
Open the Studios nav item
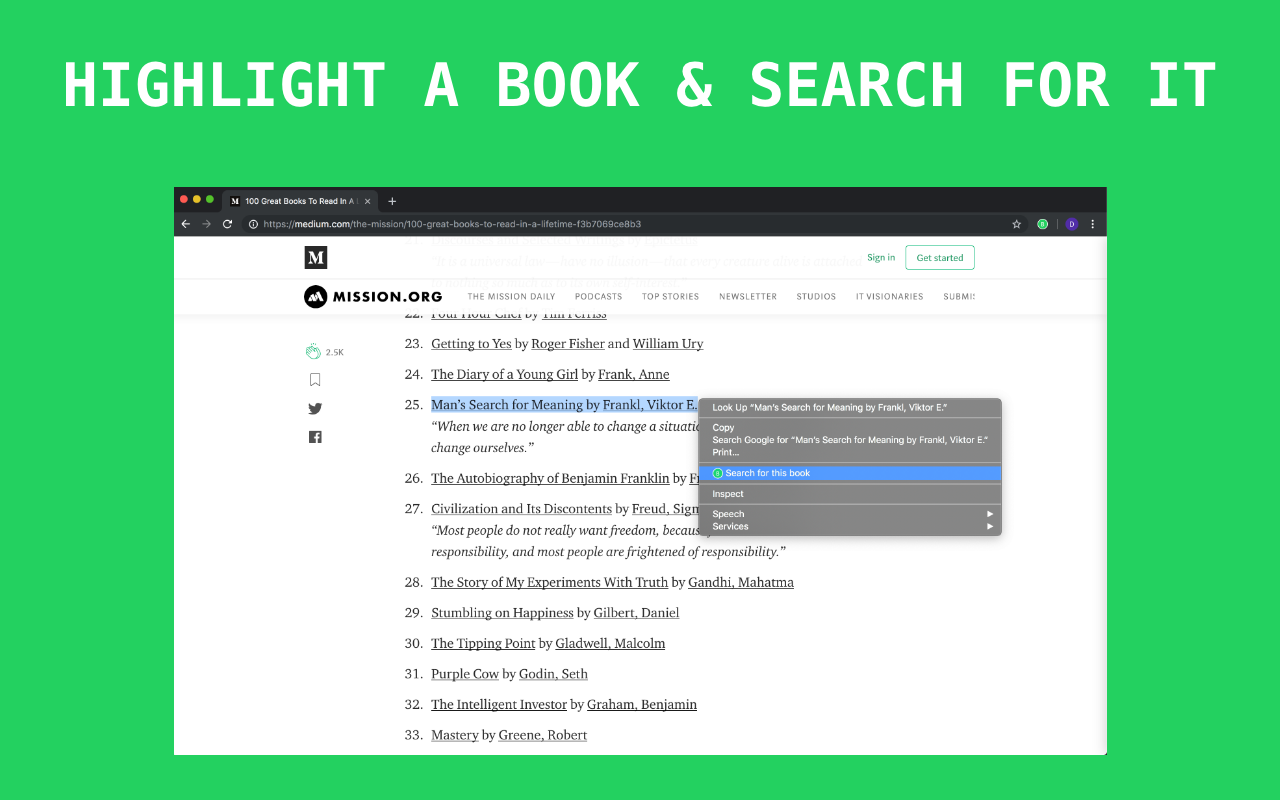pyautogui.click(x=816, y=297)
